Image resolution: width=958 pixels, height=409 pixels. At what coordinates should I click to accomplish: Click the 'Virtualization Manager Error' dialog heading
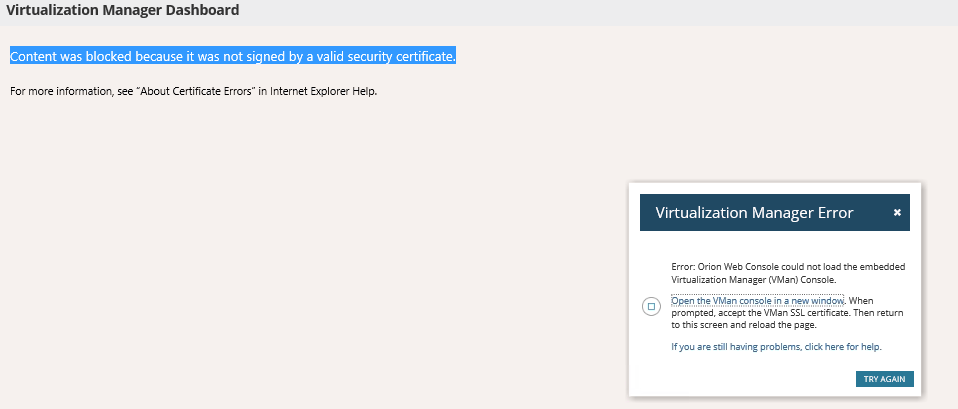coord(755,213)
